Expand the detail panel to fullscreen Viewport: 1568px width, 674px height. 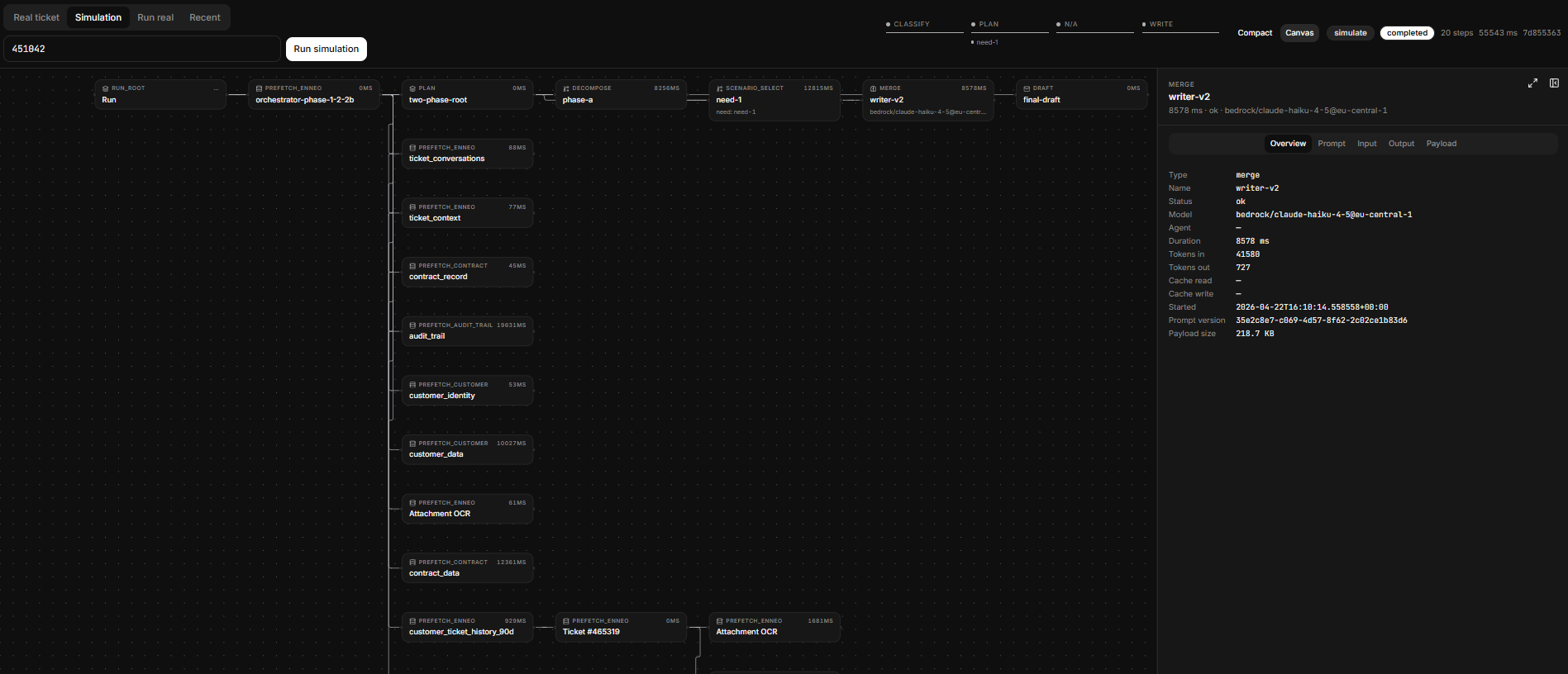(1532, 83)
